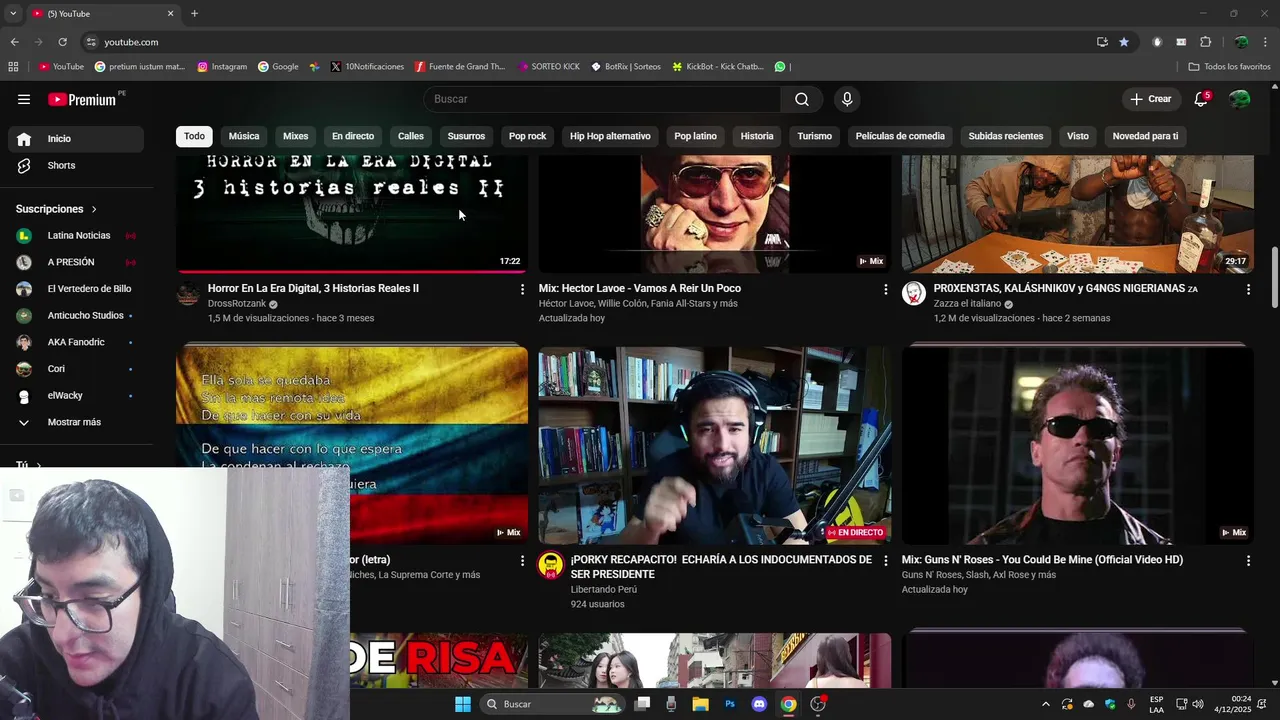This screenshot has height=720, width=1280.
Task: Start voice search with microphone icon
Action: click(847, 99)
